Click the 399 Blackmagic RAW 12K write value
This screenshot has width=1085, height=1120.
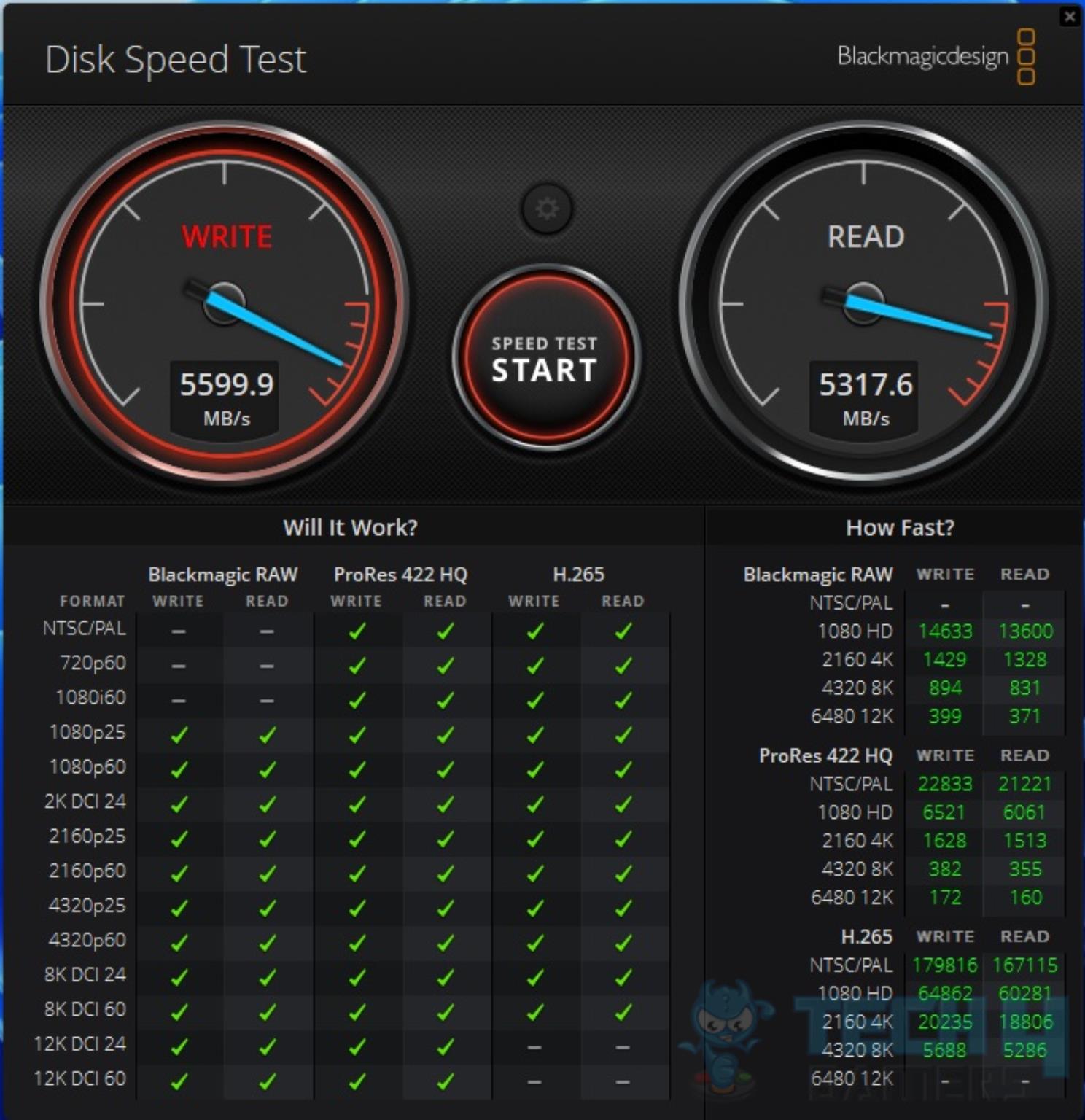click(x=945, y=717)
